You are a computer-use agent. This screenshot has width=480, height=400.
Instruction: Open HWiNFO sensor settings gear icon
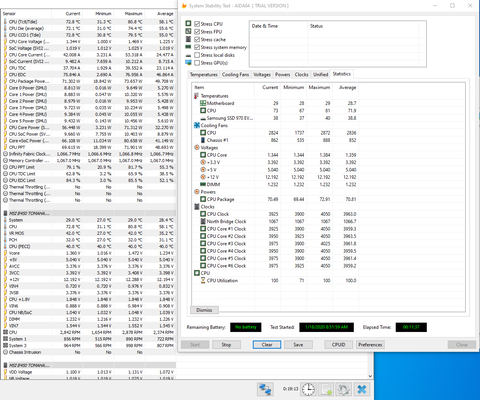pyautogui.click(x=344, y=389)
